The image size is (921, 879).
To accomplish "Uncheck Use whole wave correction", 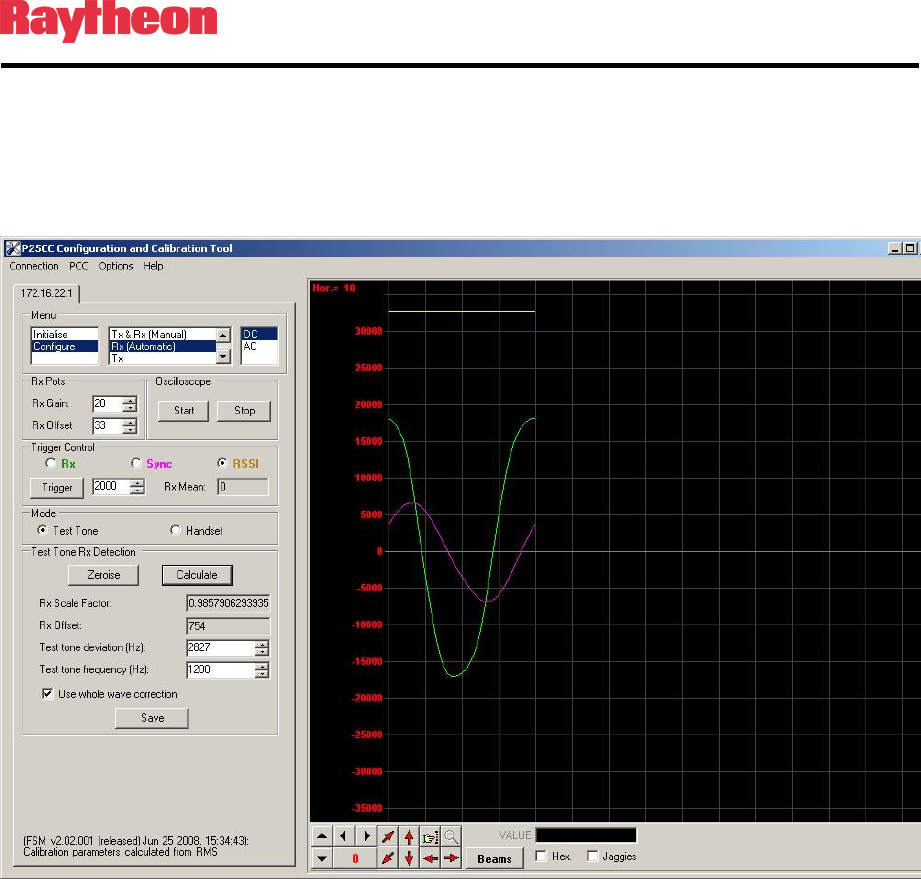I will [x=48, y=693].
